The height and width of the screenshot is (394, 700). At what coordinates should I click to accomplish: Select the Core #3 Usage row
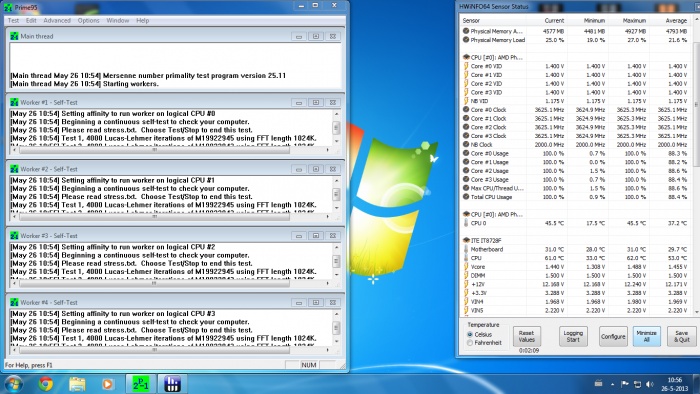(576, 179)
